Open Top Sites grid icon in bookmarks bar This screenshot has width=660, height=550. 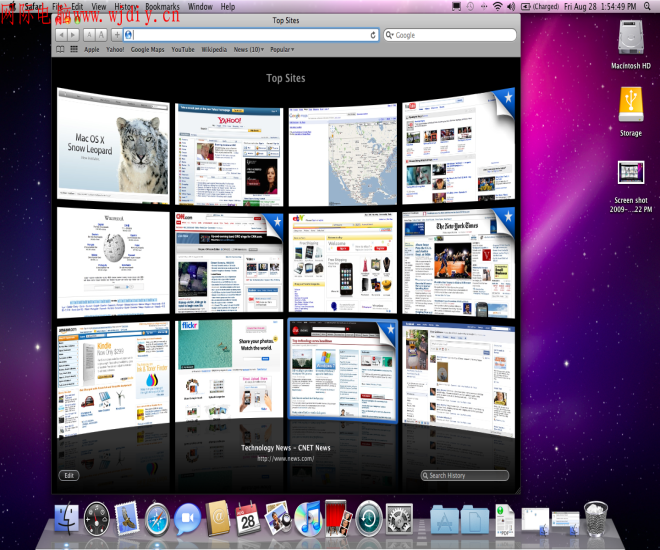(x=73, y=49)
